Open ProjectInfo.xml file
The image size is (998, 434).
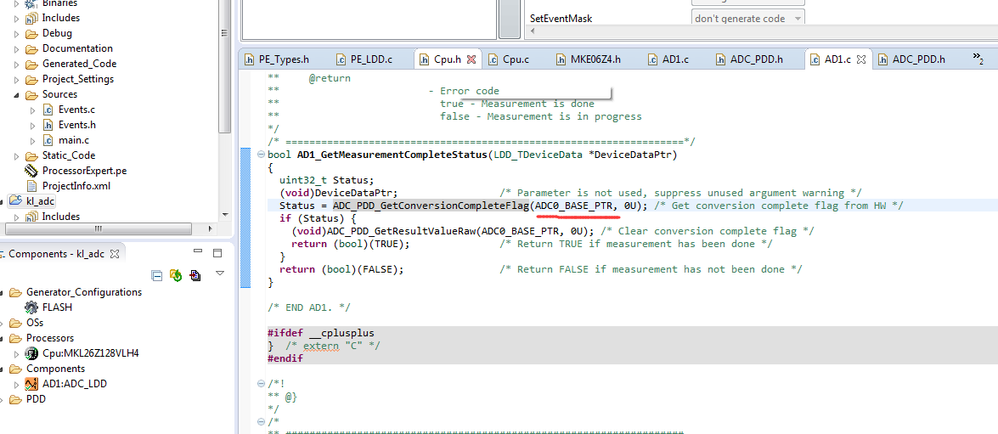(76, 186)
